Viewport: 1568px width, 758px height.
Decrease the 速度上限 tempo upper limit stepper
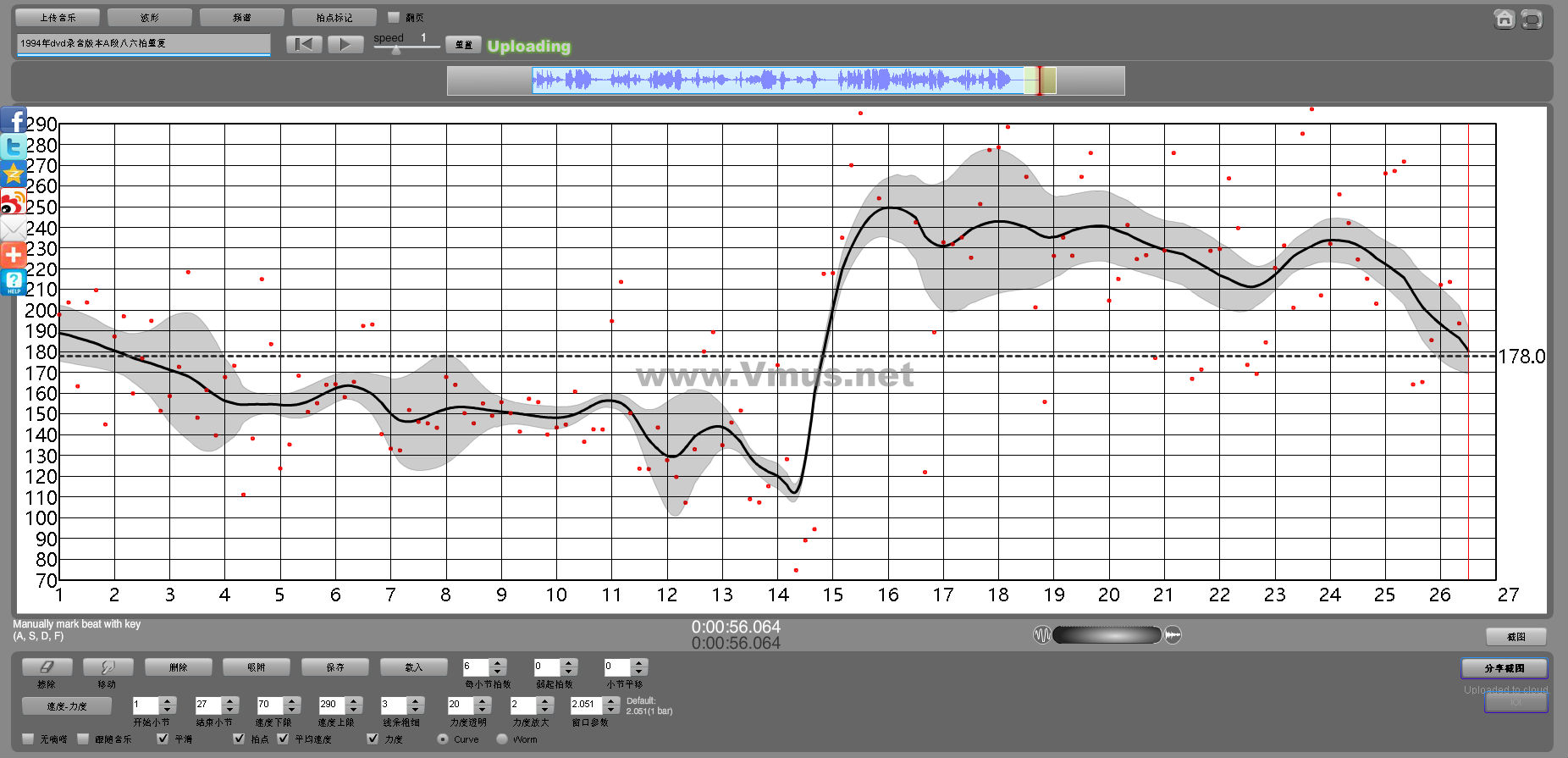(x=354, y=710)
